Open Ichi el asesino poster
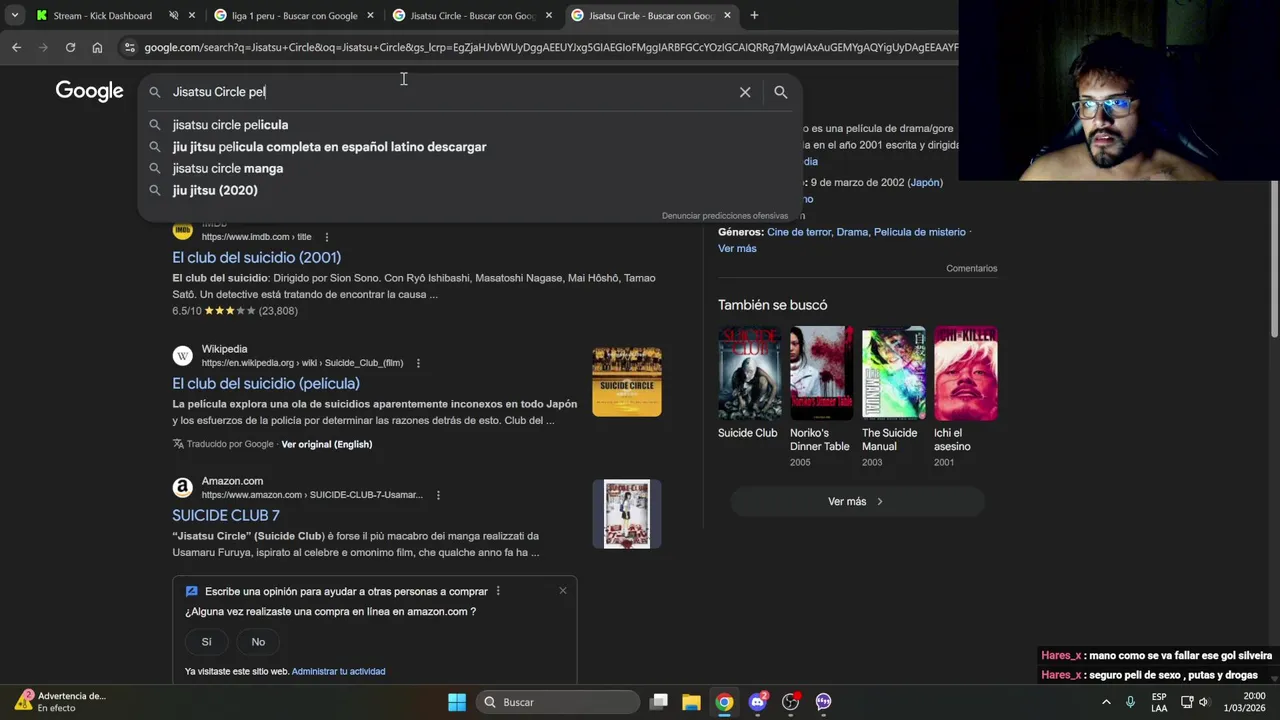The height and width of the screenshot is (720, 1280). pos(965,373)
